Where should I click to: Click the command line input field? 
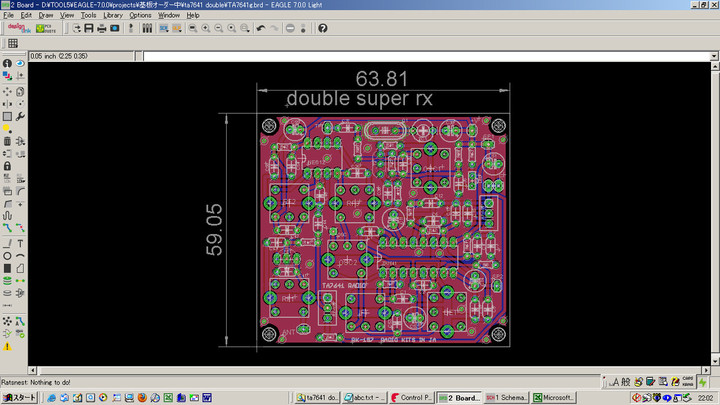[420, 56]
